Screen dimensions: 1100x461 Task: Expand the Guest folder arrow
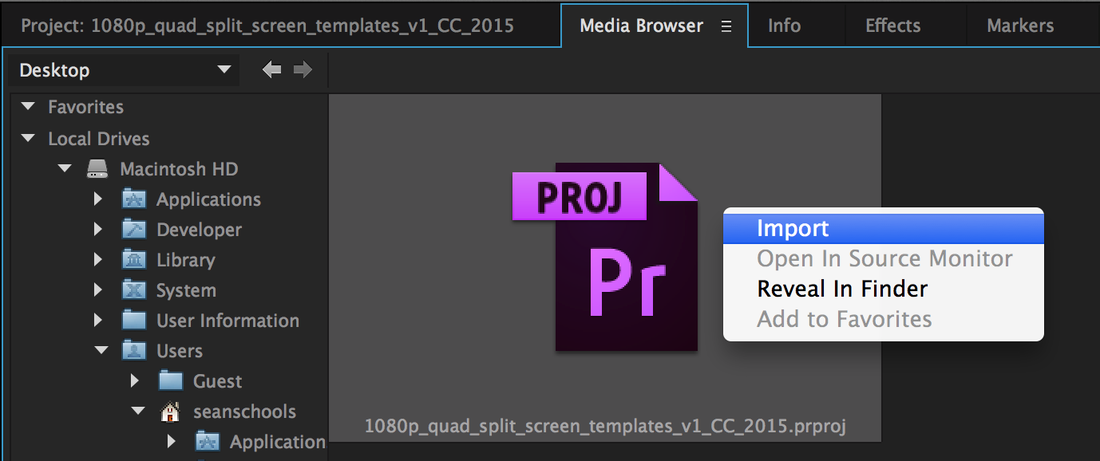coord(135,381)
